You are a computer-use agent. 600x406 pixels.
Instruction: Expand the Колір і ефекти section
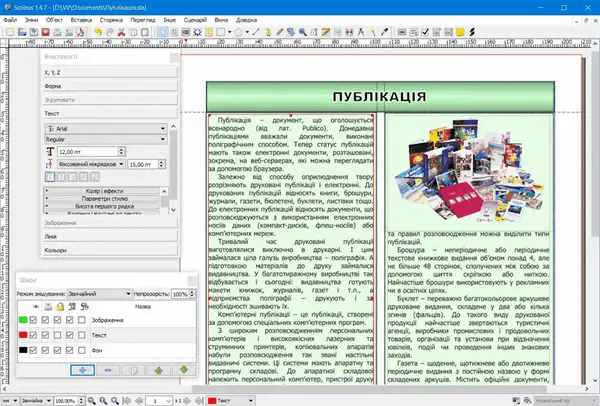pos(102,191)
